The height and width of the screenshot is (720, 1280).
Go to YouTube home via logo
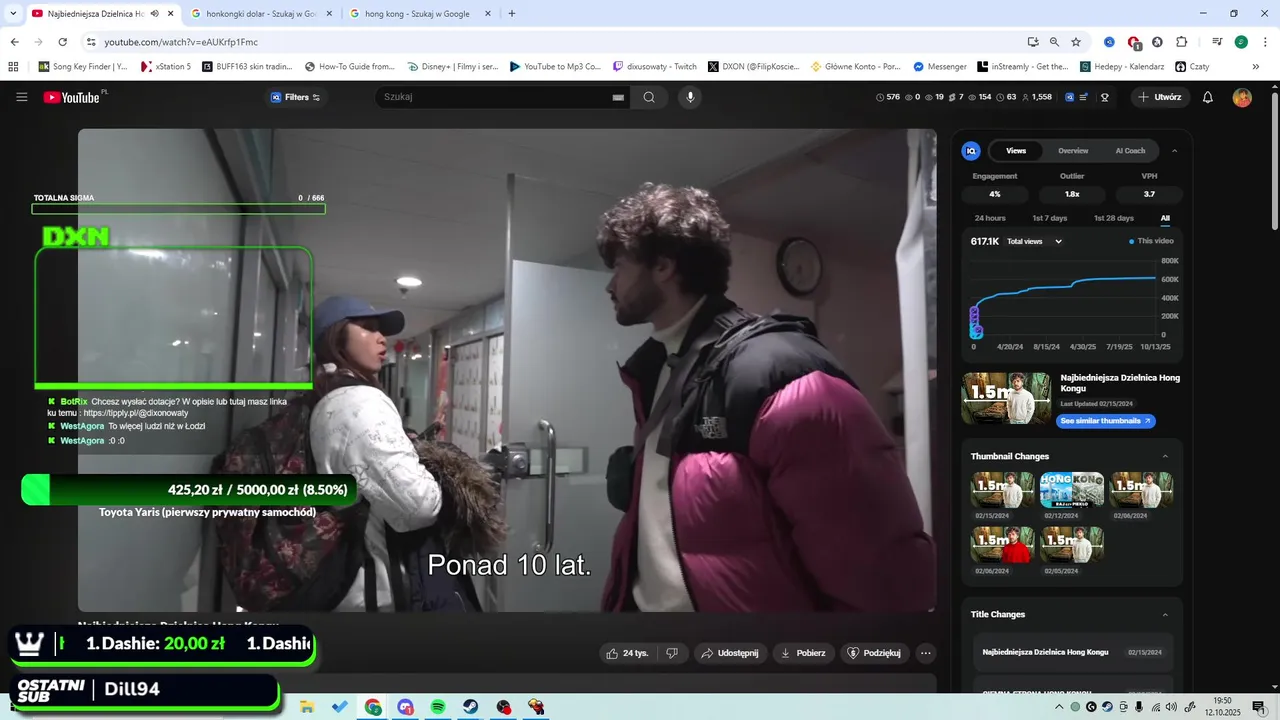click(x=72, y=97)
